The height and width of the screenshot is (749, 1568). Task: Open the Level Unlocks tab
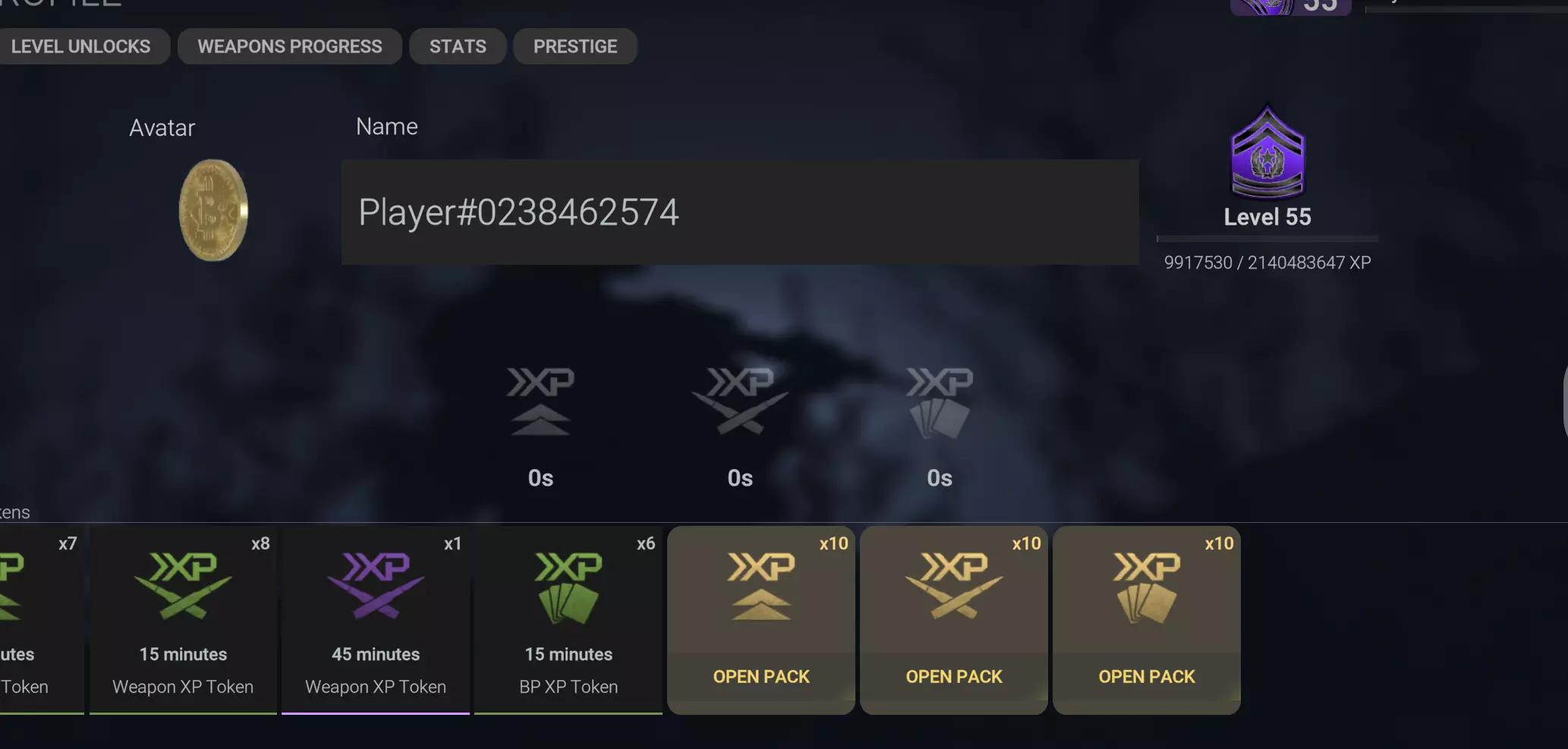click(x=81, y=46)
